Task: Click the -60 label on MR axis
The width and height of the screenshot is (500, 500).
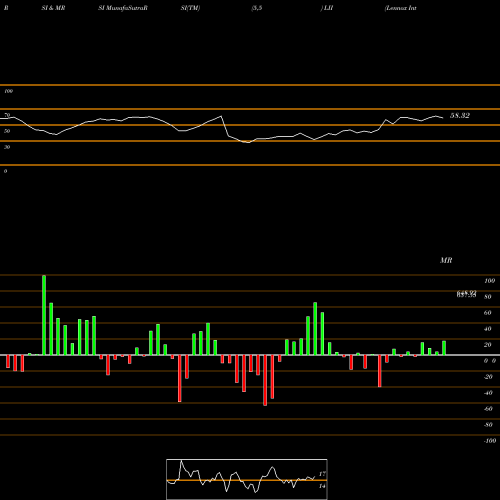Action: click(x=488, y=409)
